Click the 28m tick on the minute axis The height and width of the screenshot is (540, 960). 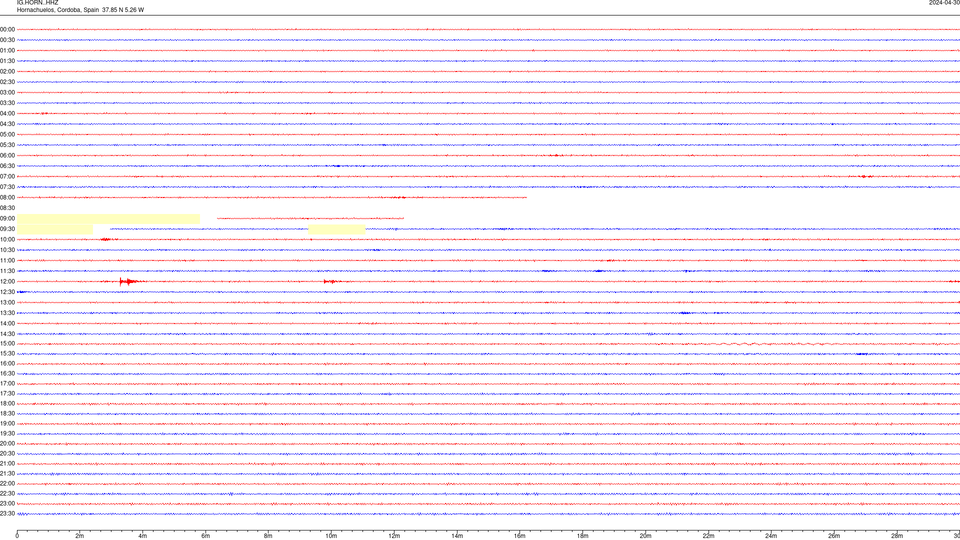click(x=897, y=536)
